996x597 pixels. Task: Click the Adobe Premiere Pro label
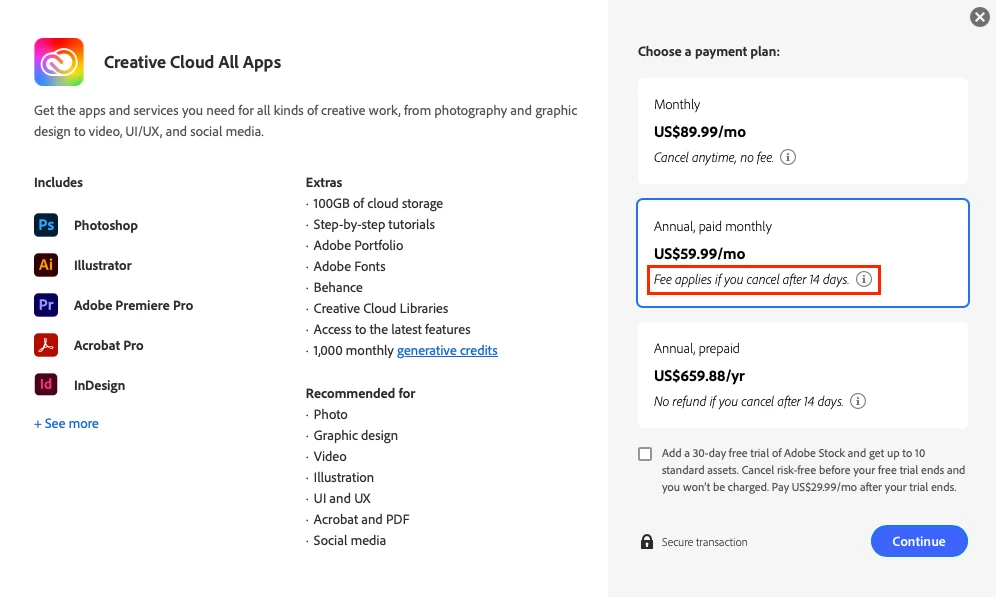pos(133,305)
